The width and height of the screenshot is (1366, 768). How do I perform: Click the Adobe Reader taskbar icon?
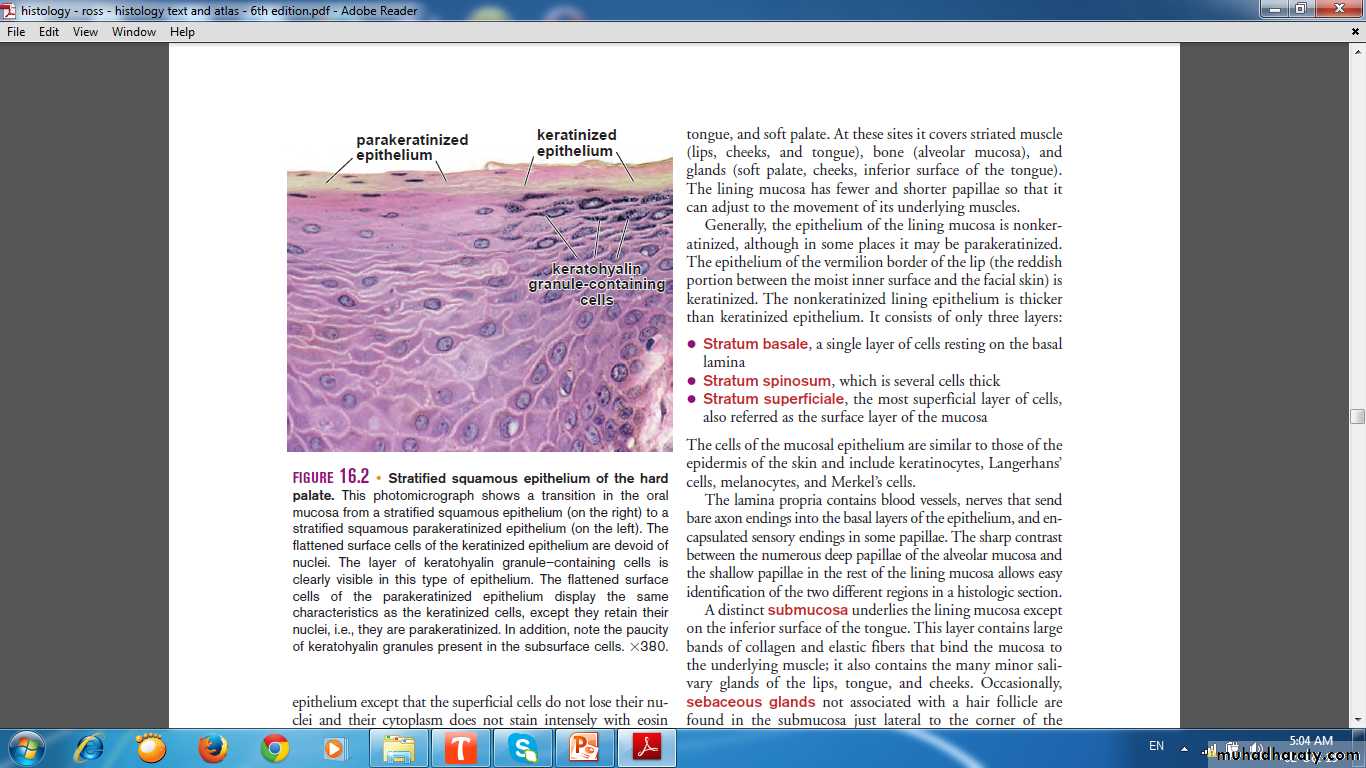[x=646, y=748]
